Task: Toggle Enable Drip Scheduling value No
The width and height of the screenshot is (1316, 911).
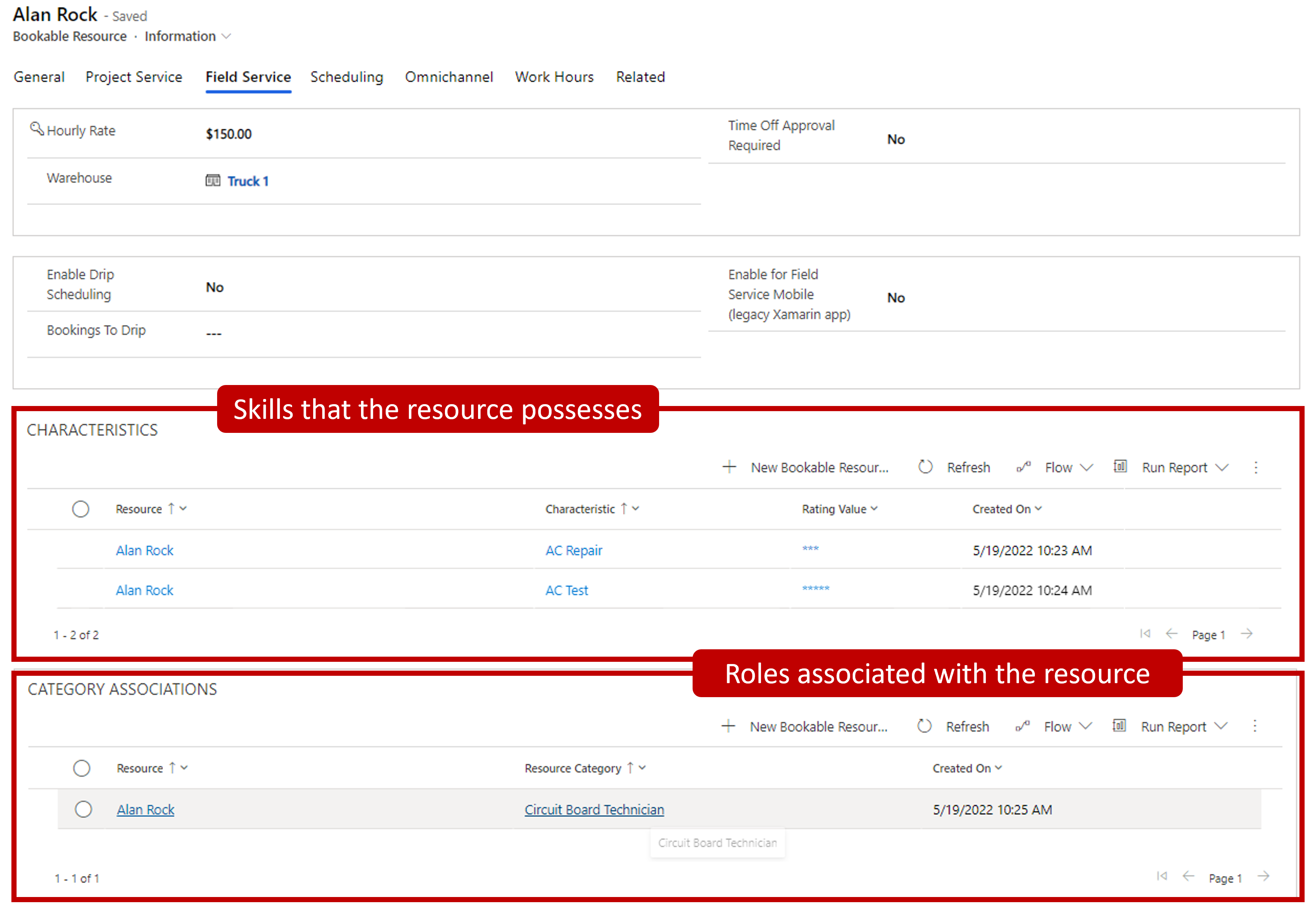Action: (215, 287)
